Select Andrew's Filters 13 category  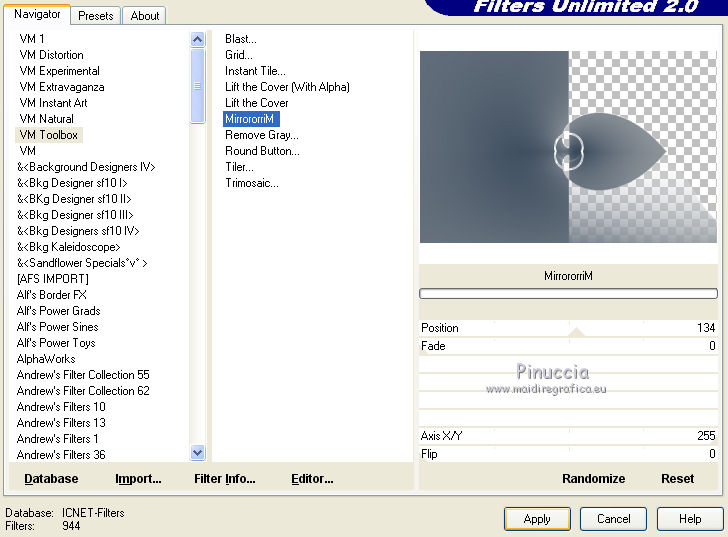tap(61, 423)
